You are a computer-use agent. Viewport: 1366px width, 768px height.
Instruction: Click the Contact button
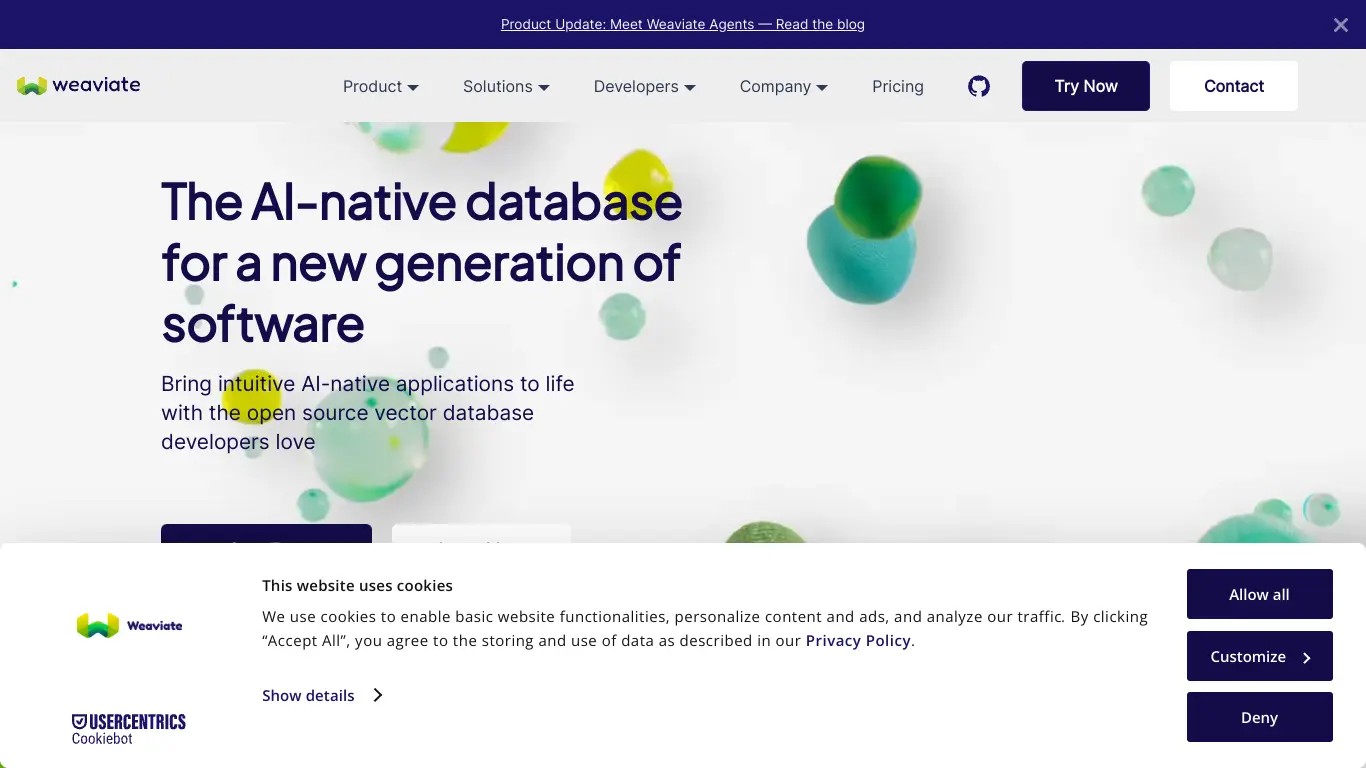[x=1234, y=86]
